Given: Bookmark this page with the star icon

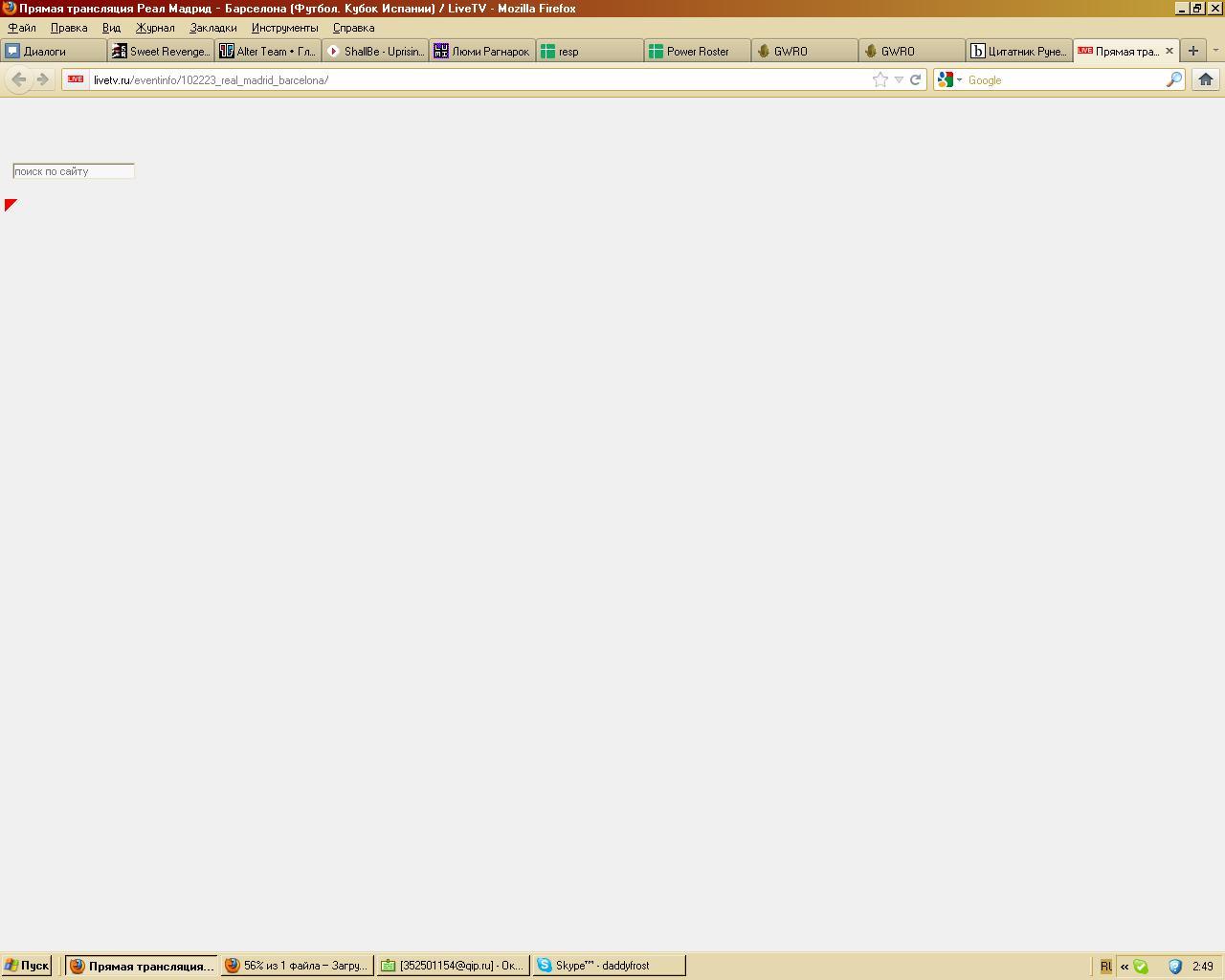Looking at the screenshot, I should tap(880, 79).
